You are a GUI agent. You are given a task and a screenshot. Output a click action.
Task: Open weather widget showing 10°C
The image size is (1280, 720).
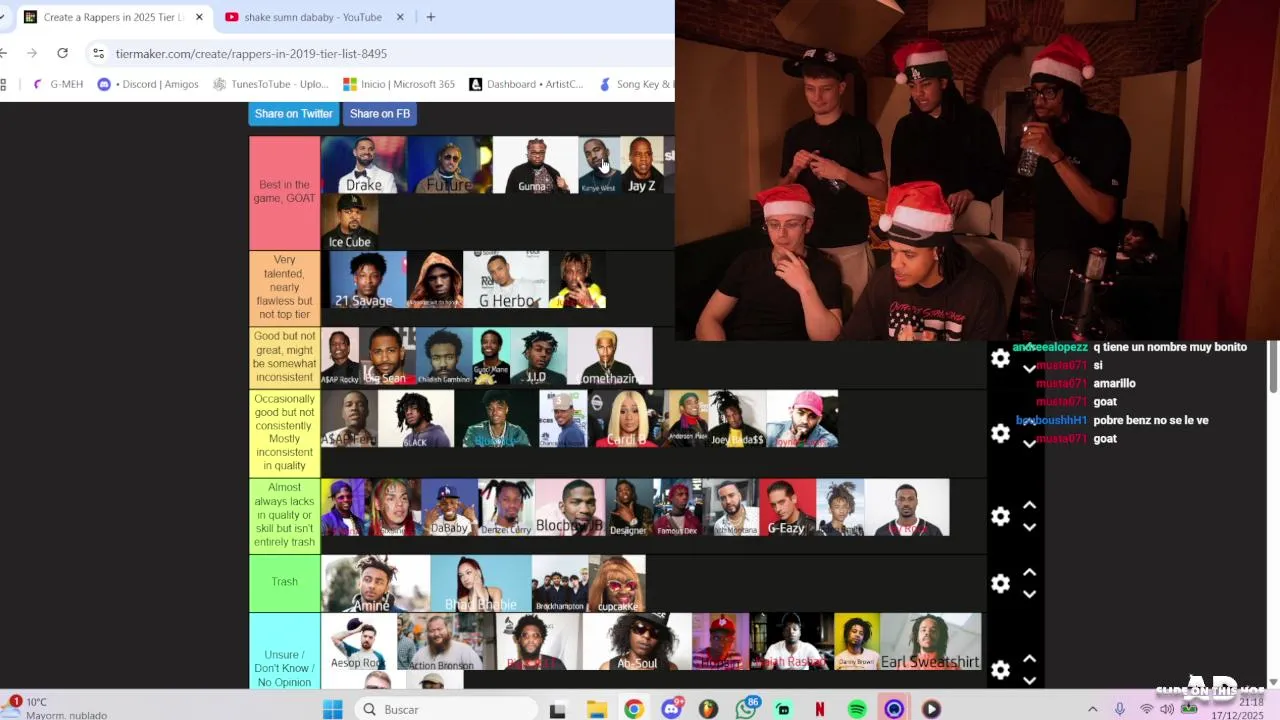point(56,708)
